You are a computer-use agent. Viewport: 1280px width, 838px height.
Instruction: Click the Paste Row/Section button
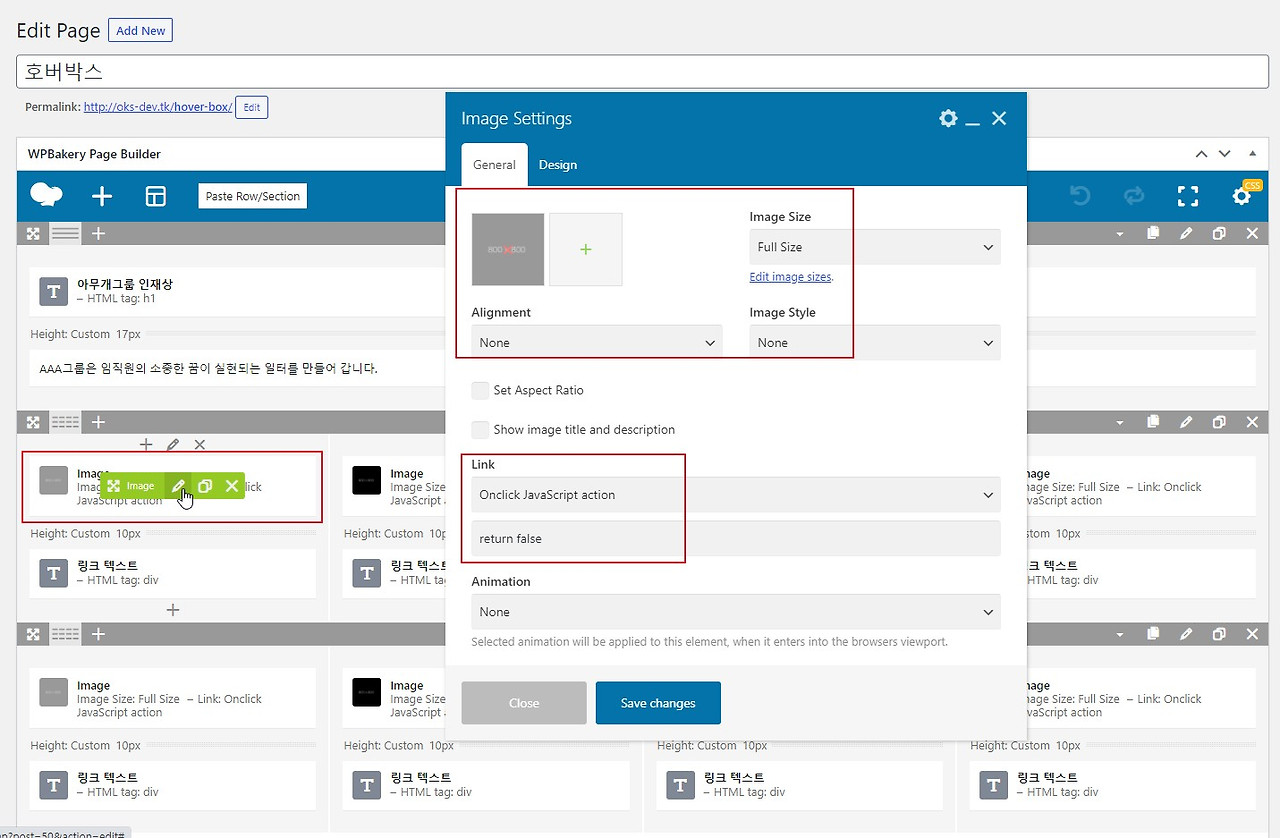click(253, 196)
